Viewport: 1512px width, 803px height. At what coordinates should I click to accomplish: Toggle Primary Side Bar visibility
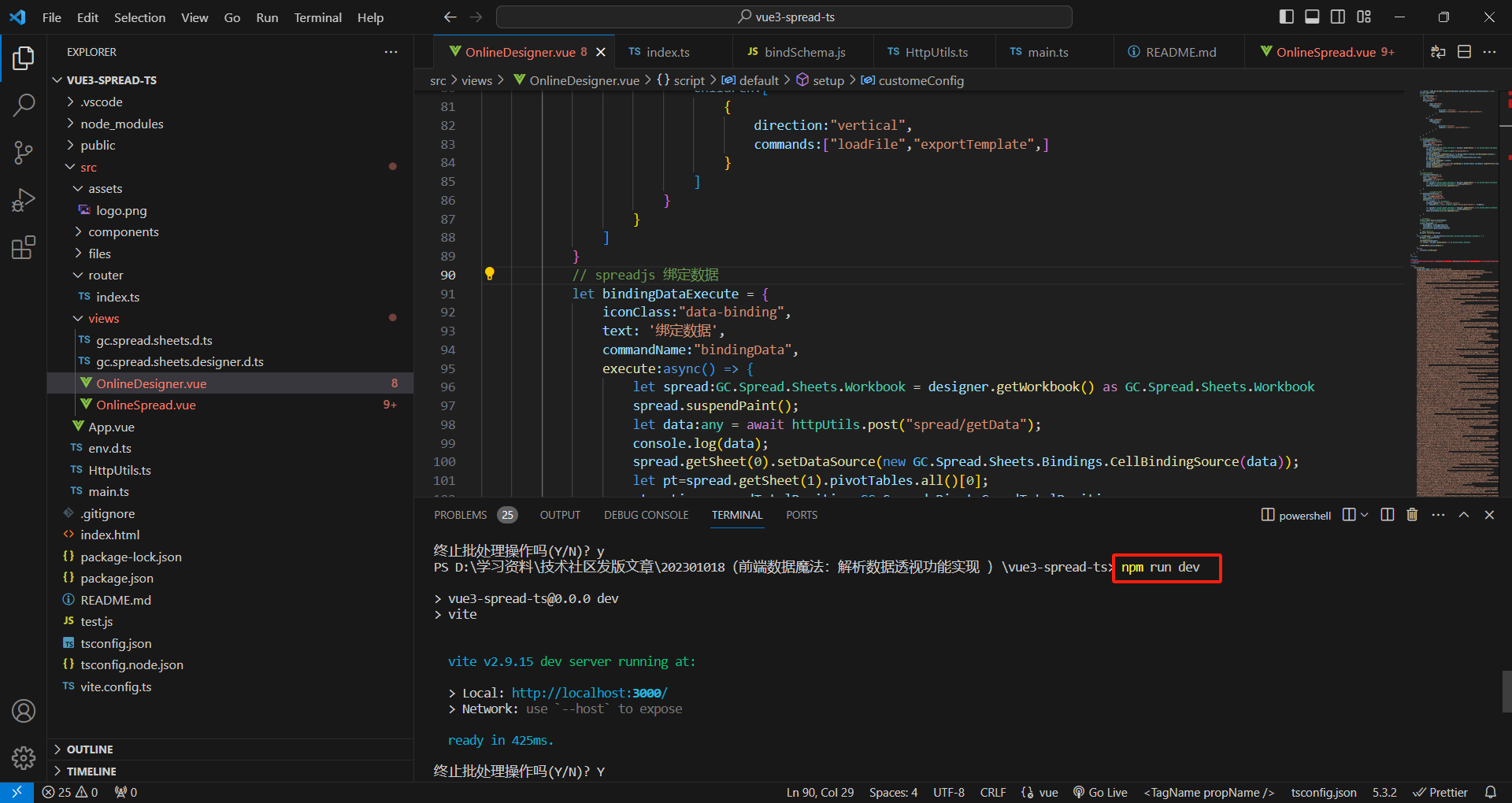(1287, 17)
